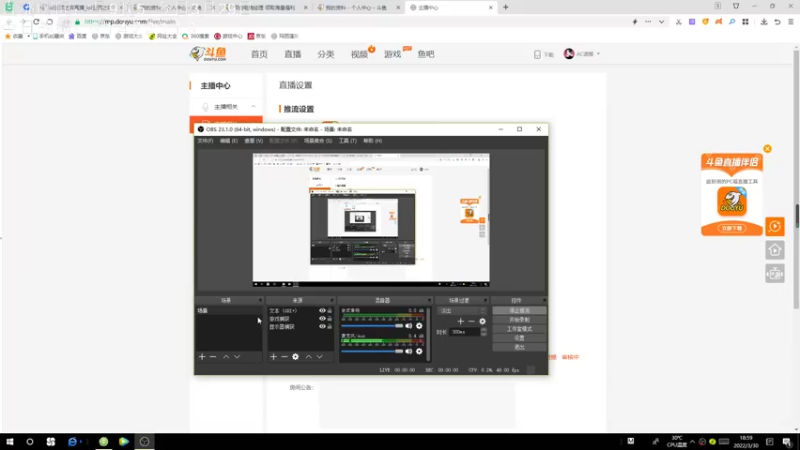Toggle visibility eye of the display capture source
The height and width of the screenshot is (450, 800).
[322, 327]
